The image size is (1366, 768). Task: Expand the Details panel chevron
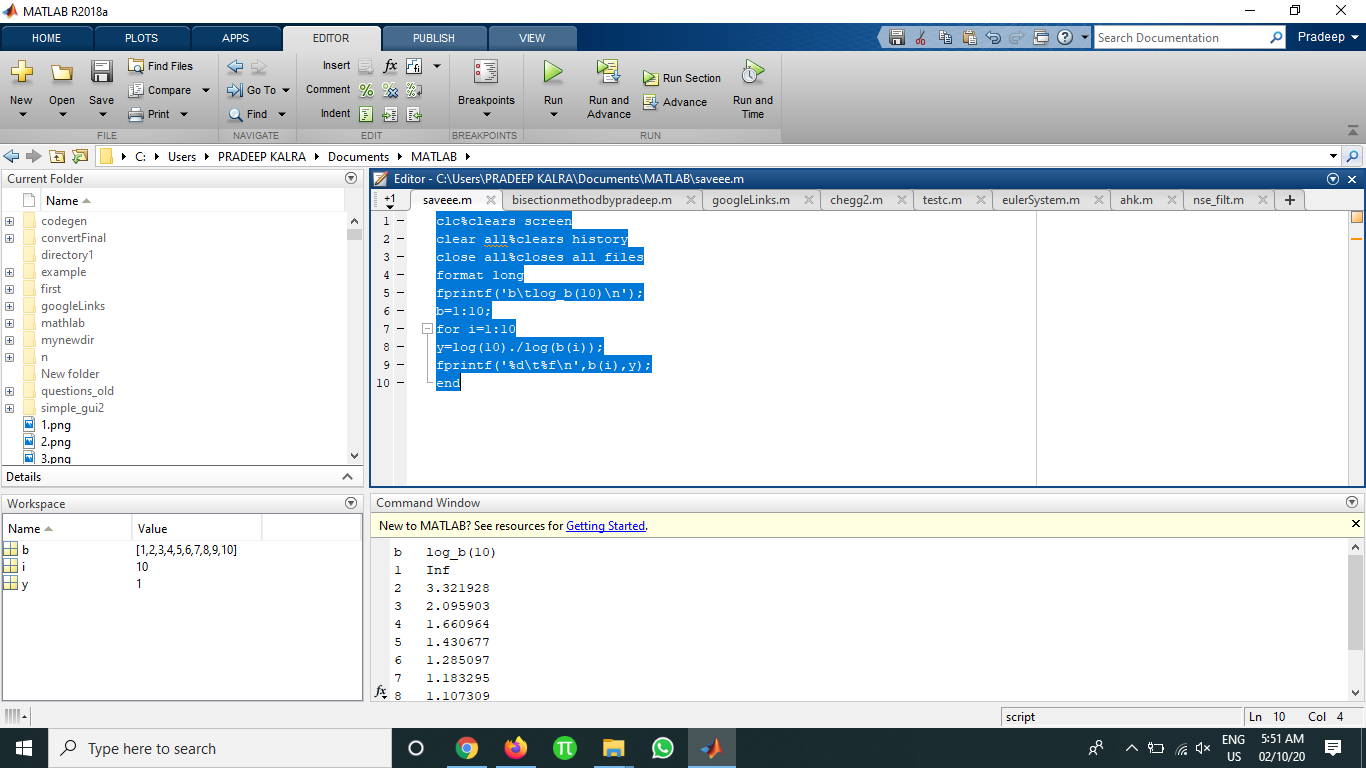348,477
